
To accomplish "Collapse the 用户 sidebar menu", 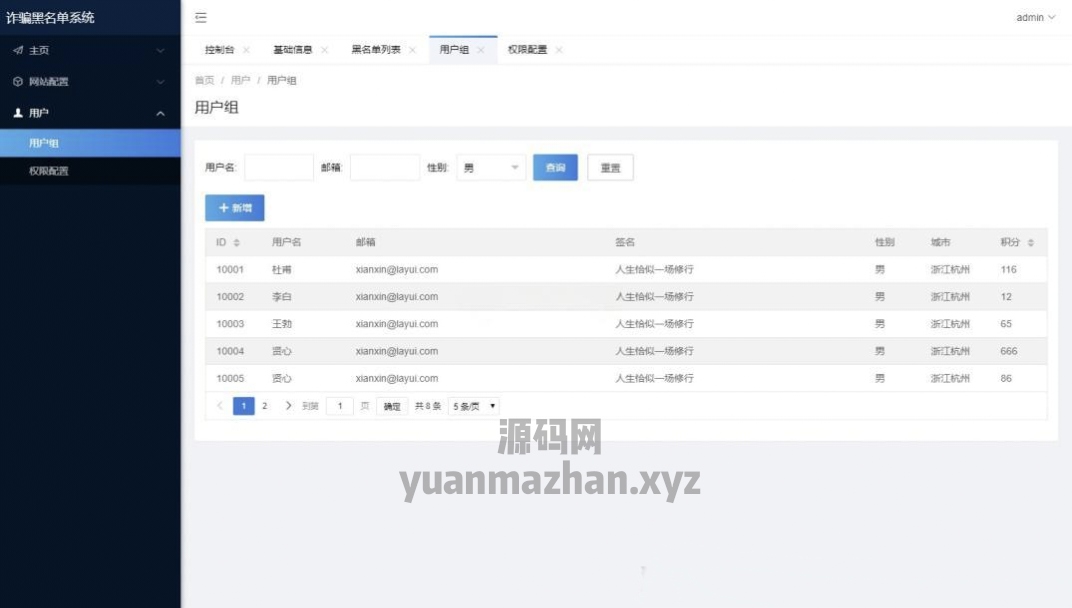I will click(x=90, y=114).
